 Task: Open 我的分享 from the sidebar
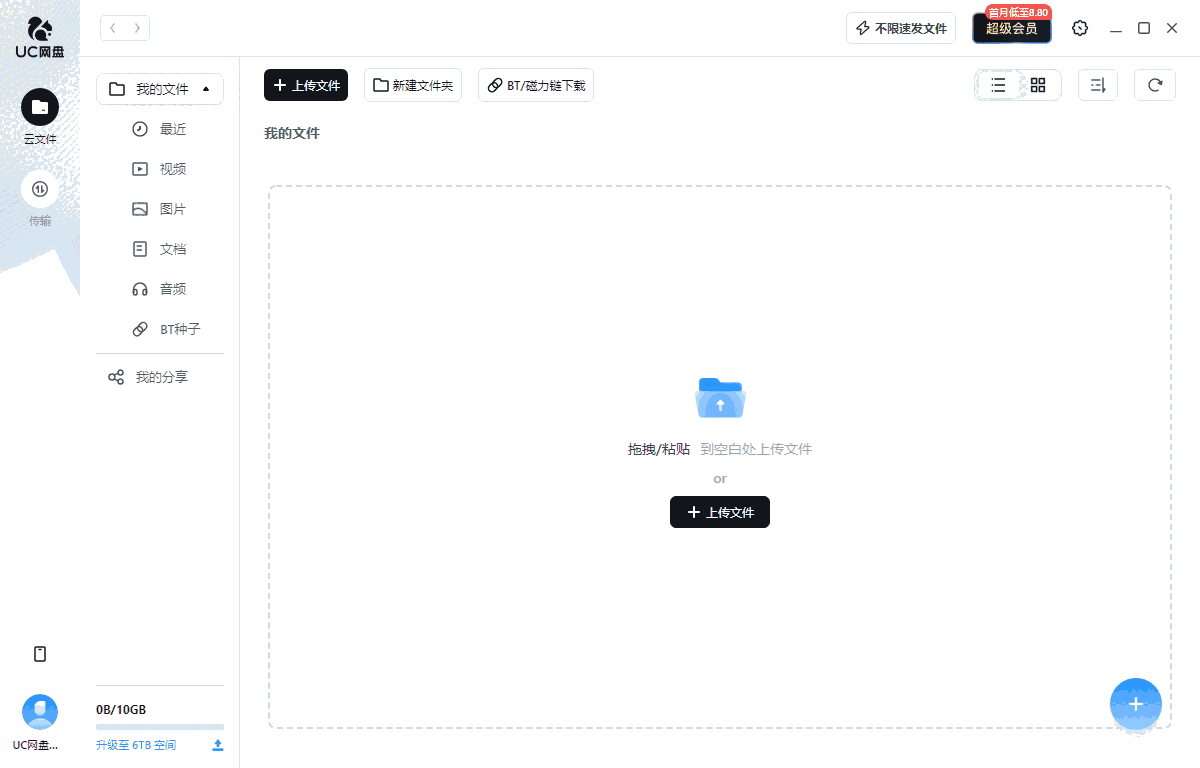tap(160, 376)
